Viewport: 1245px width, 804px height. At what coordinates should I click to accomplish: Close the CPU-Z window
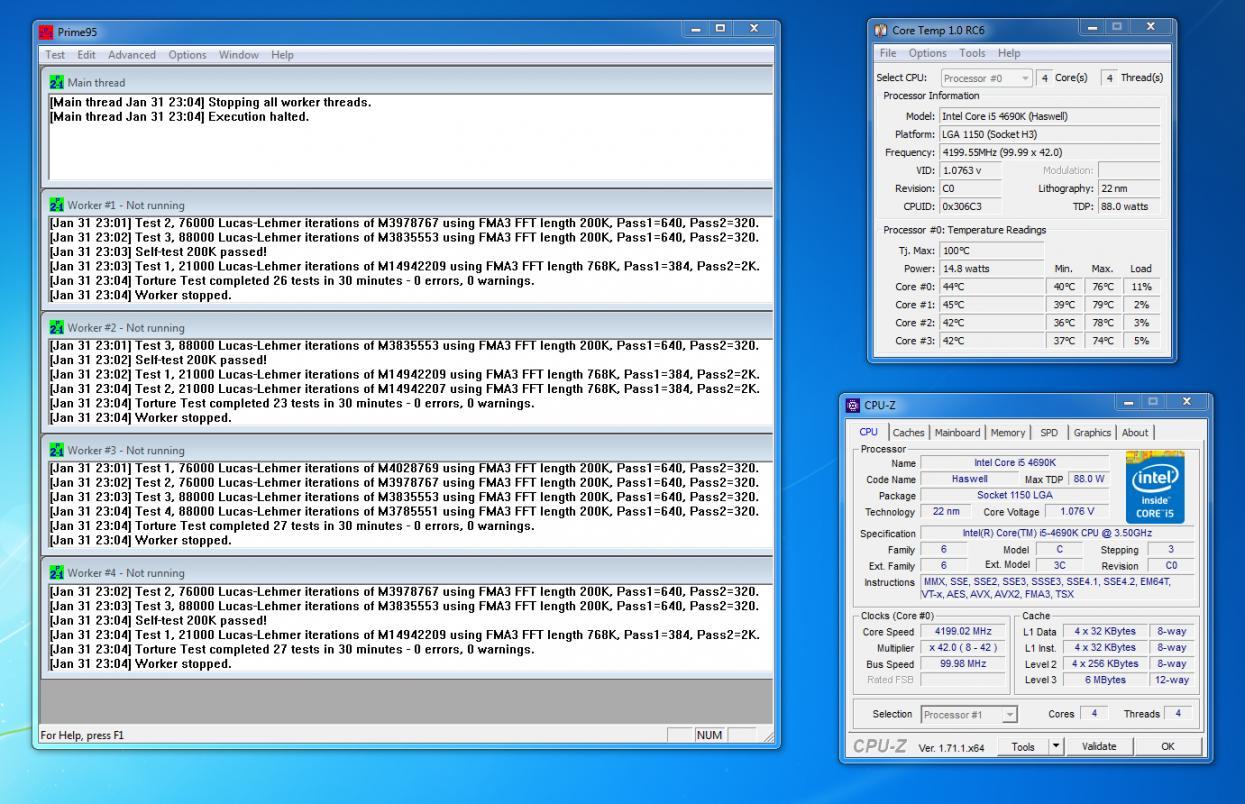point(1187,402)
